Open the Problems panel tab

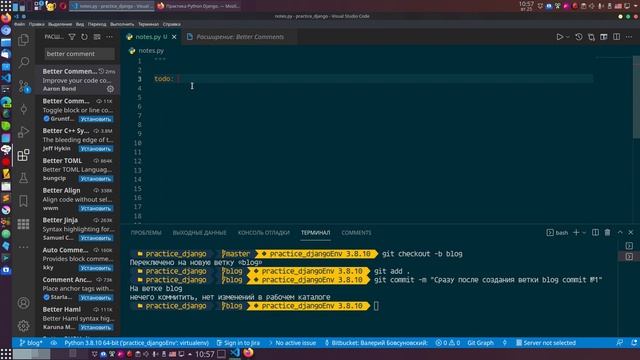point(146,233)
